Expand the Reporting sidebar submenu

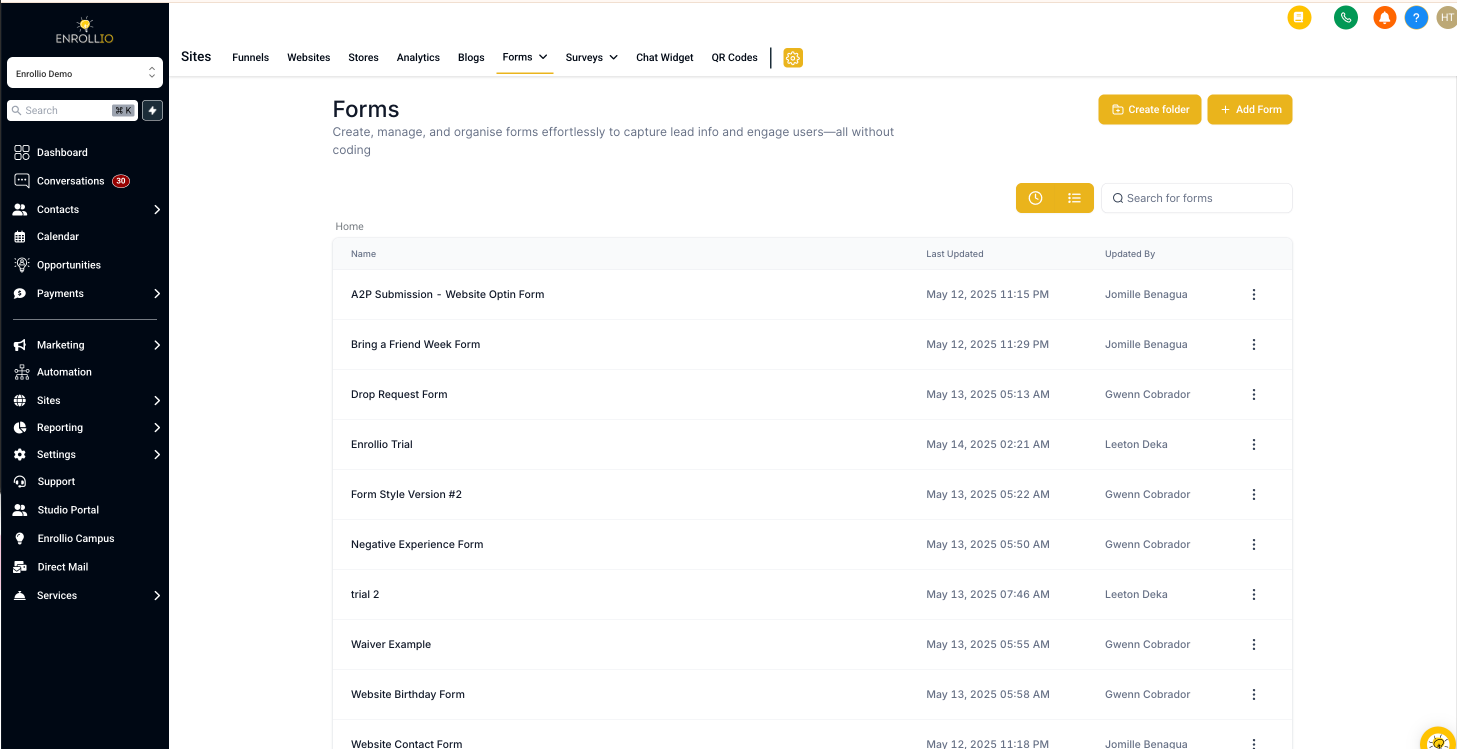(157, 427)
